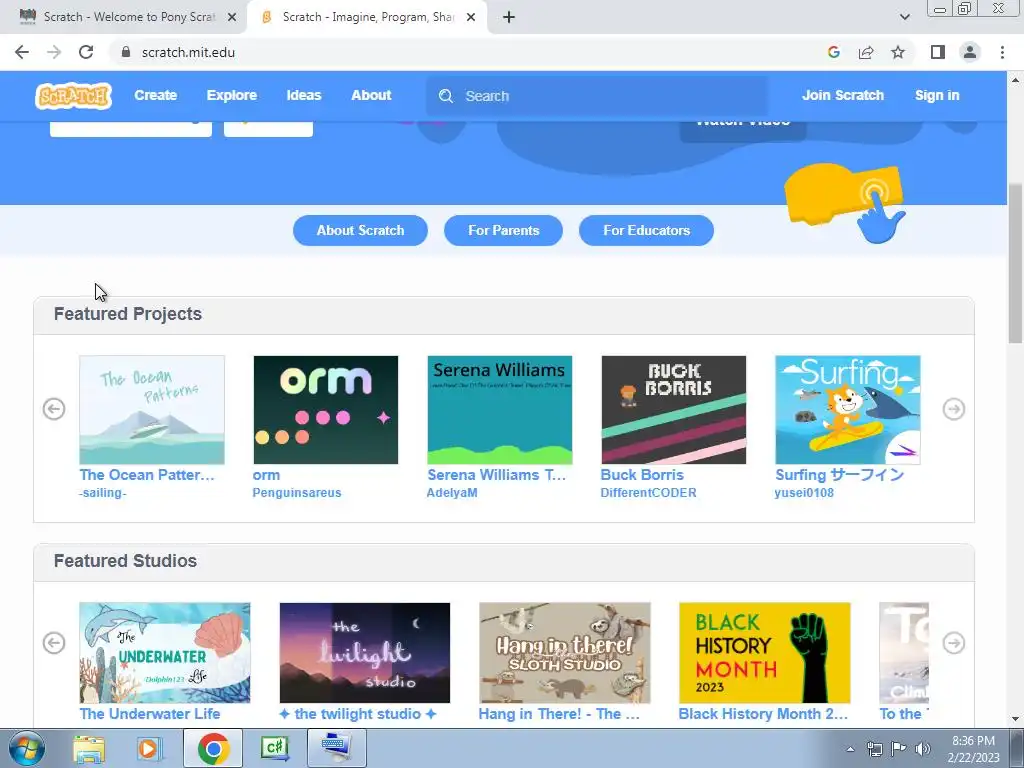Open the About menu item

[x=371, y=95]
